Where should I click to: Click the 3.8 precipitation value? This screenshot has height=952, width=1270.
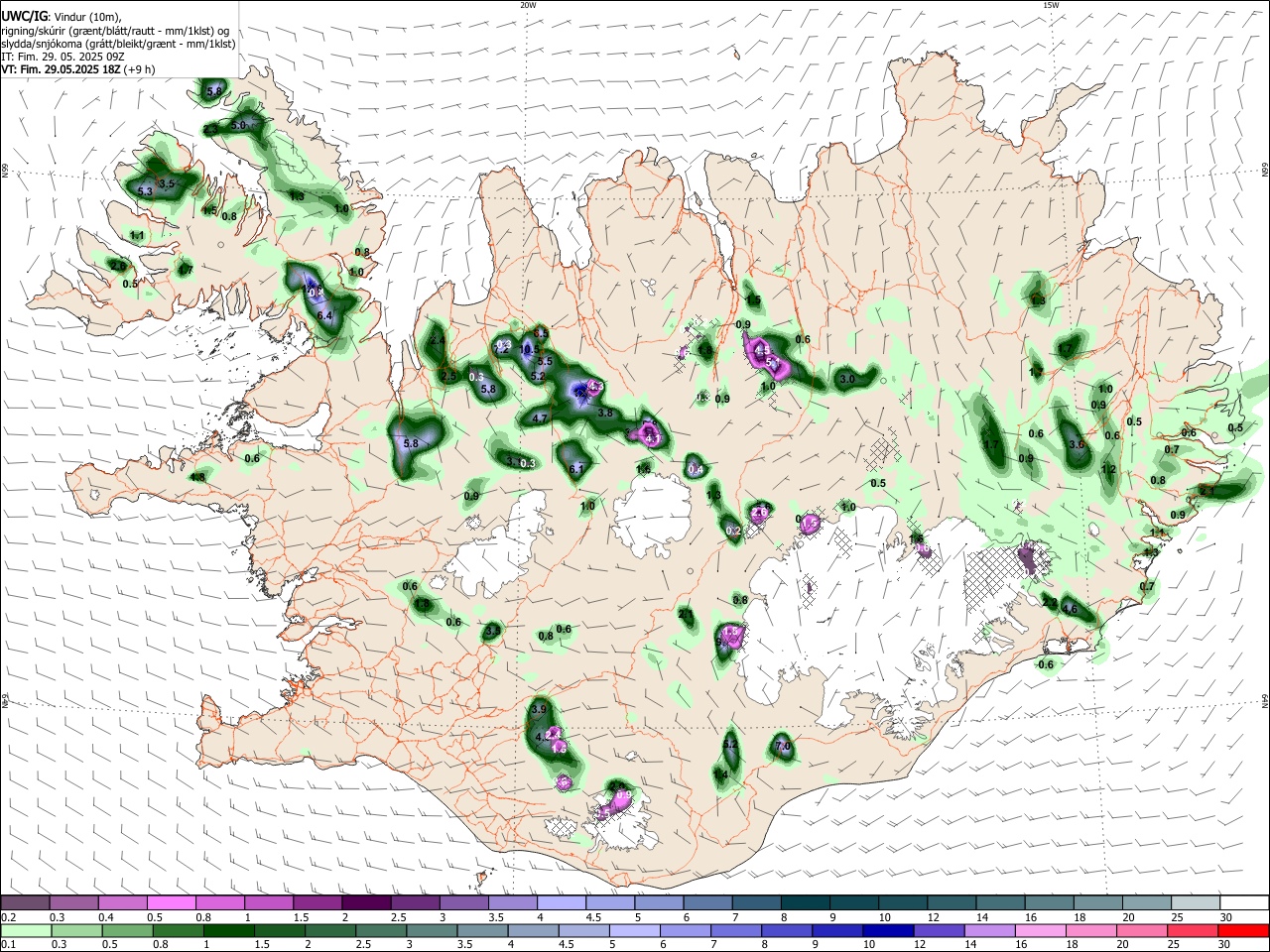(605, 414)
